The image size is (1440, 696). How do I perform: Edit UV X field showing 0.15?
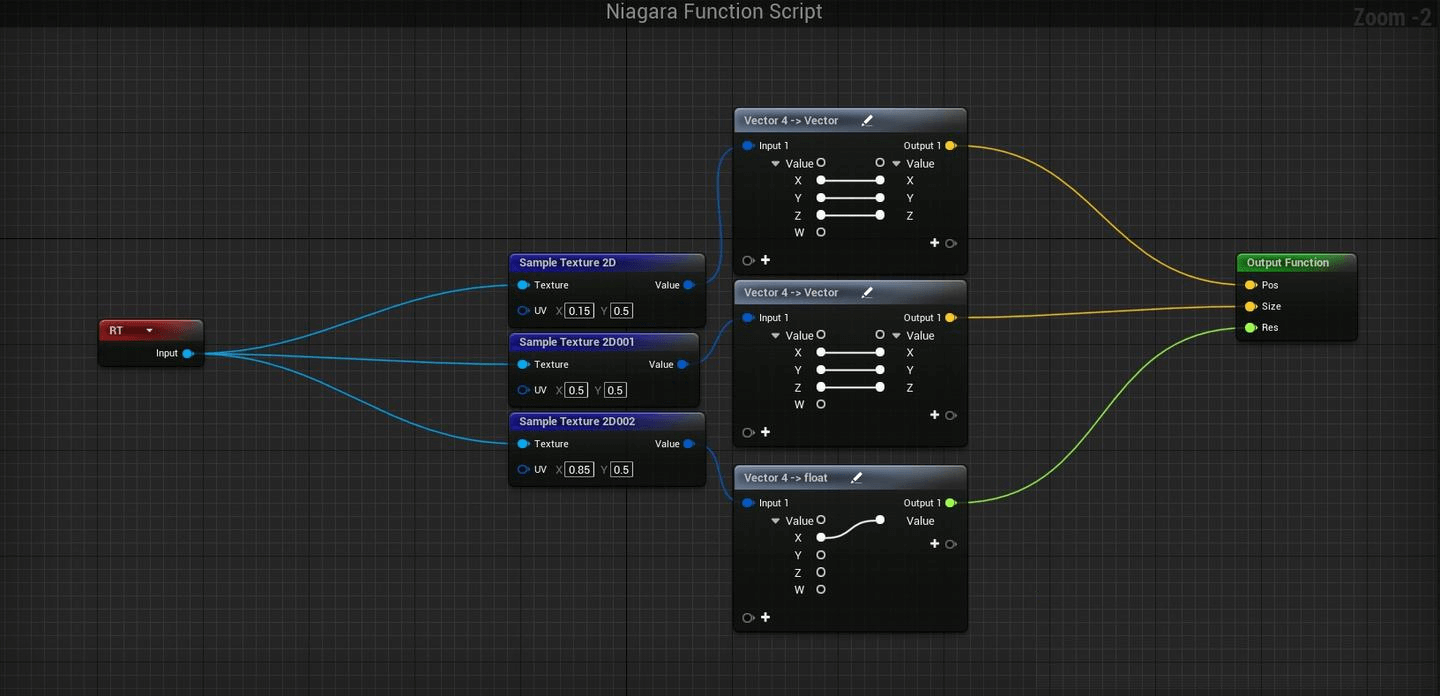[x=579, y=311]
